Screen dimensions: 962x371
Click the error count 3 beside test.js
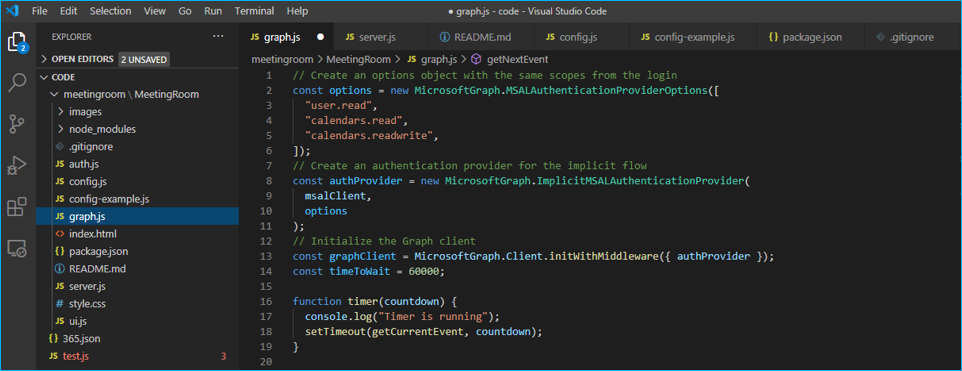223,356
